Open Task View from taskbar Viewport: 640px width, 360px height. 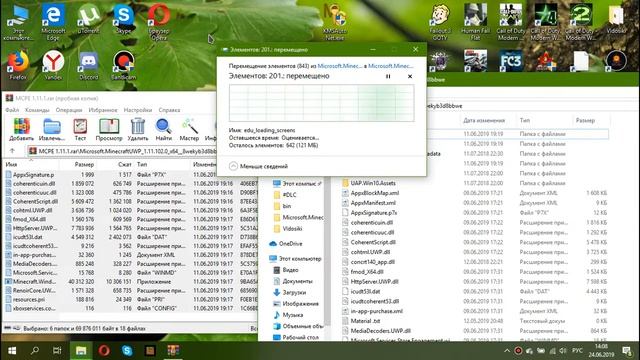(x=57, y=351)
